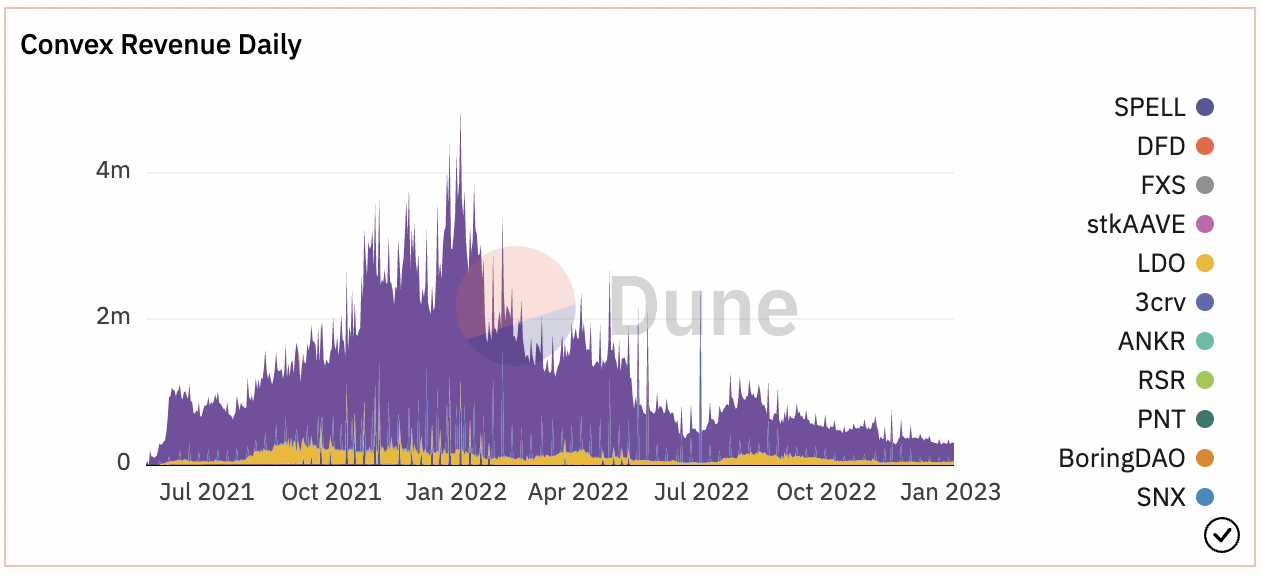Click the pink stkAAVE legend dot
The height and width of the screenshot is (576, 1262).
coord(1205,225)
